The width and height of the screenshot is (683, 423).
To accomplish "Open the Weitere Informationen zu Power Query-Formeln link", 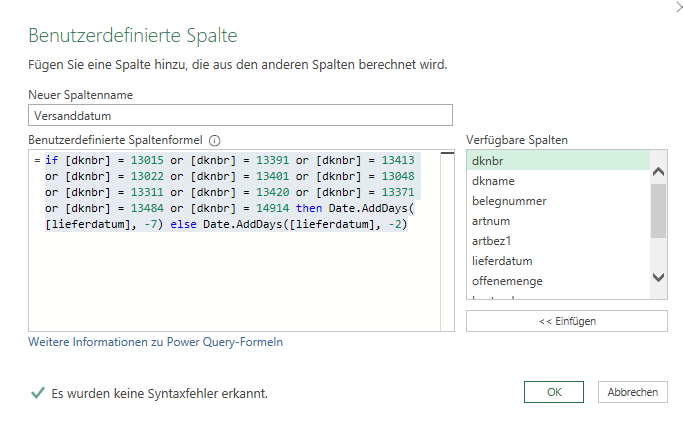I will coord(156,342).
